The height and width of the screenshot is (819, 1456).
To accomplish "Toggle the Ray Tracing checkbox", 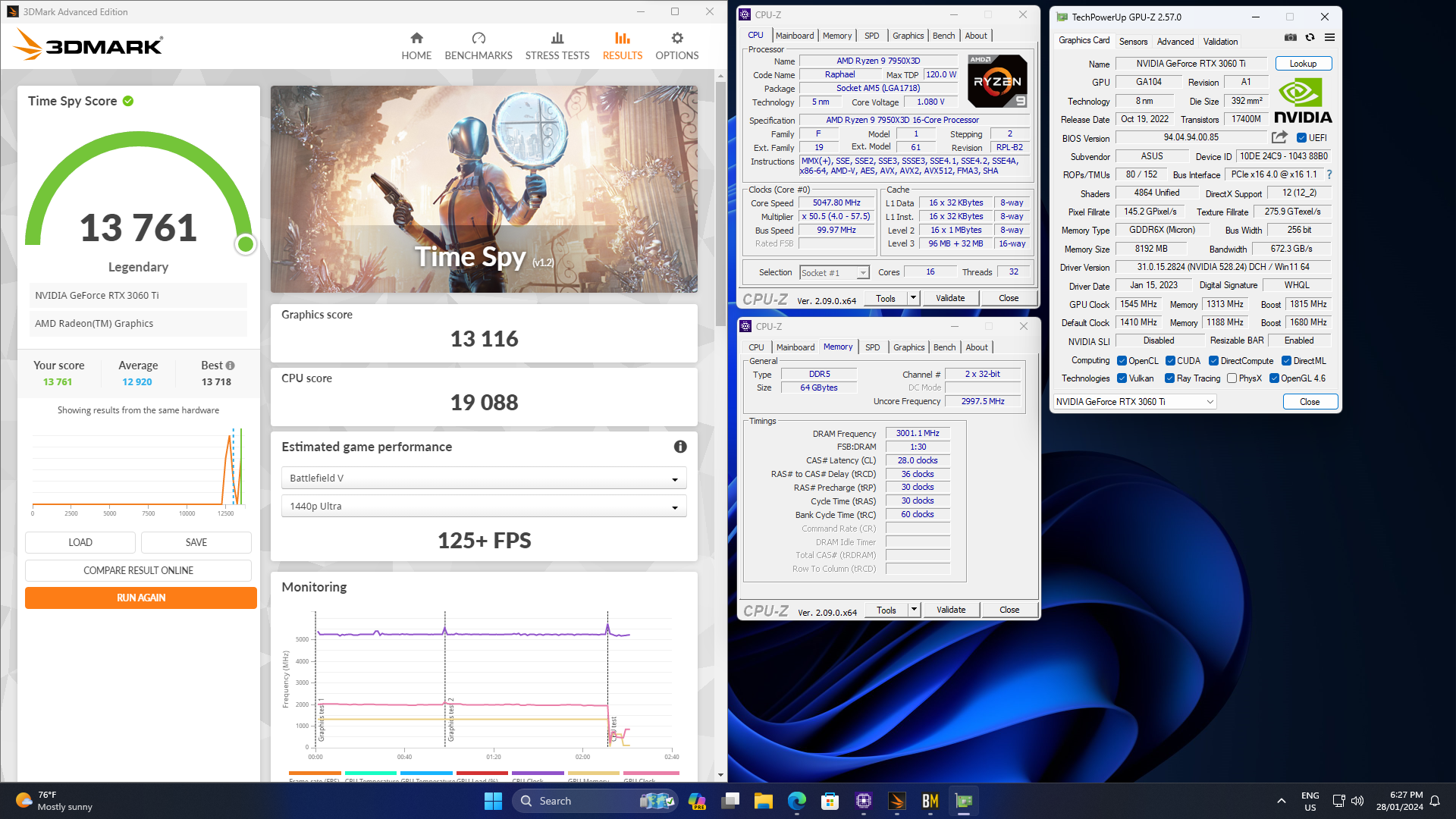I will coord(1169,378).
